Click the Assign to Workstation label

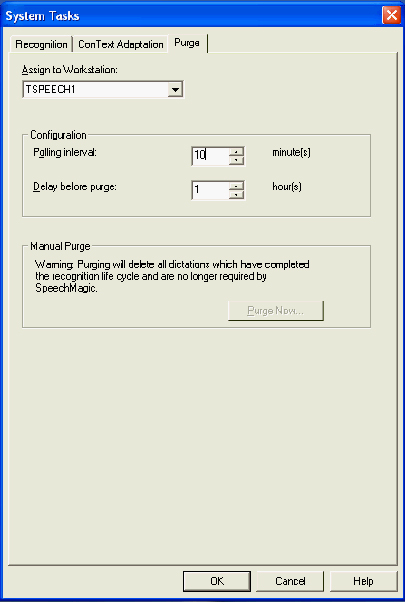(69, 70)
